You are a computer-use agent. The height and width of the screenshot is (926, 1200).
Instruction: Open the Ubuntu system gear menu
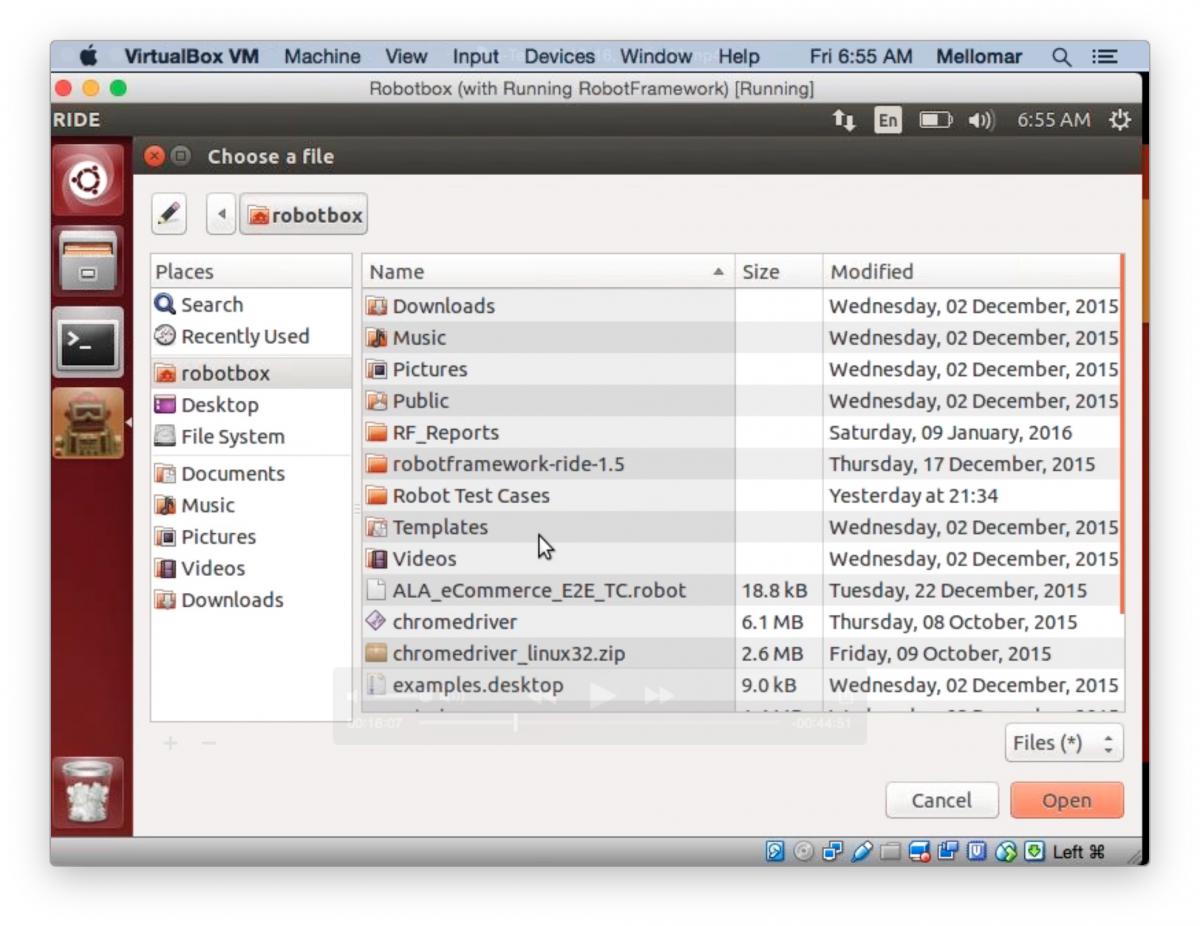click(x=1120, y=120)
